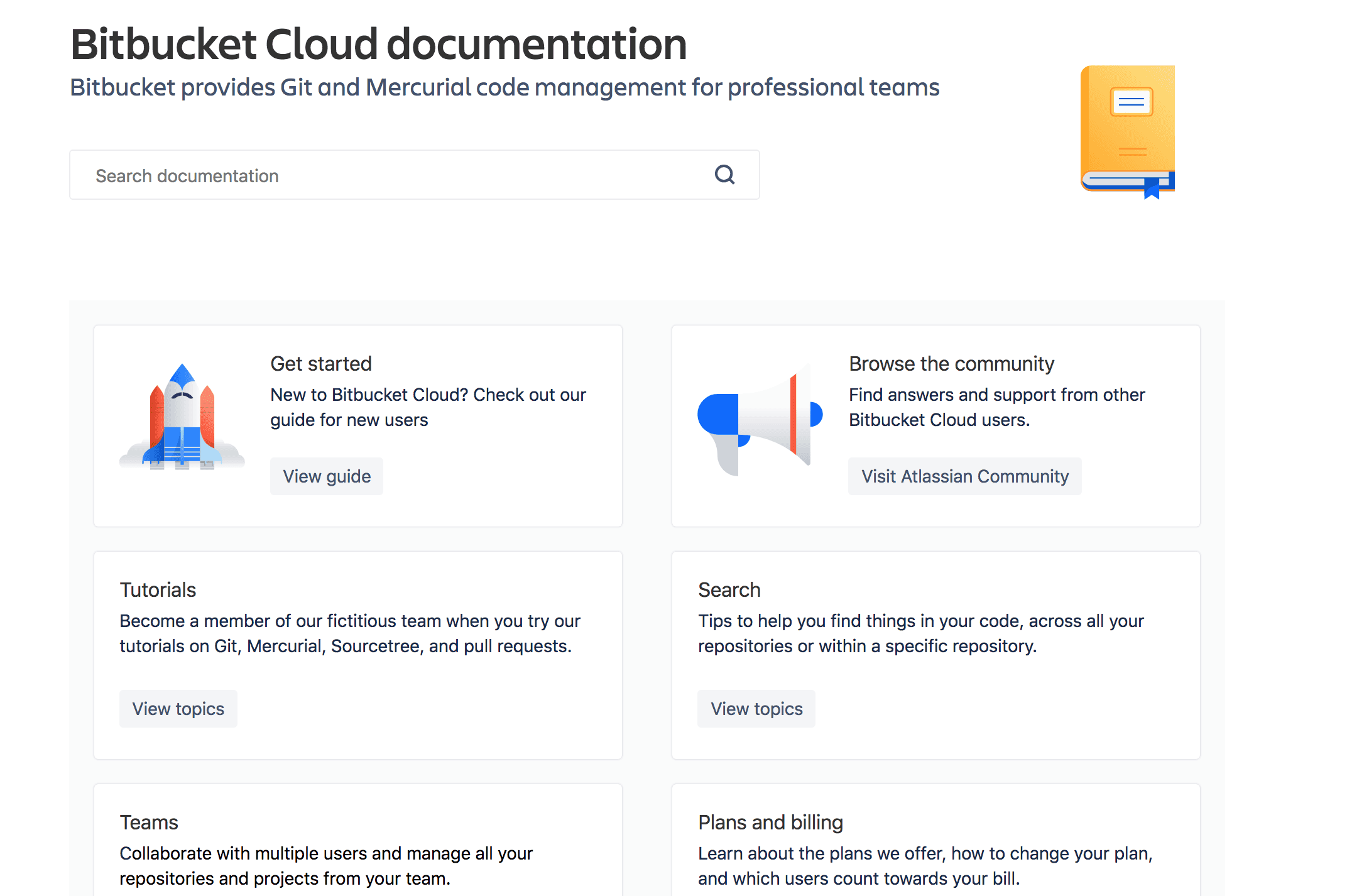The height and width of the screenshot is (896, 1347).
Task: Select the Browse the community heading
Action: point(951,364)
